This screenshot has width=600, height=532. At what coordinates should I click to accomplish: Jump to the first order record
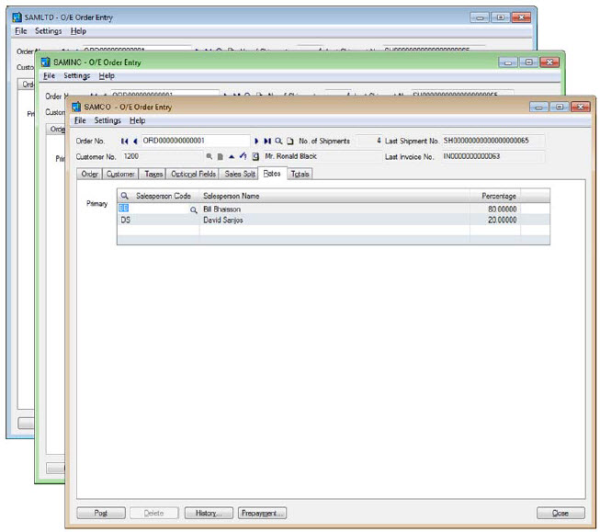[124, 141]
